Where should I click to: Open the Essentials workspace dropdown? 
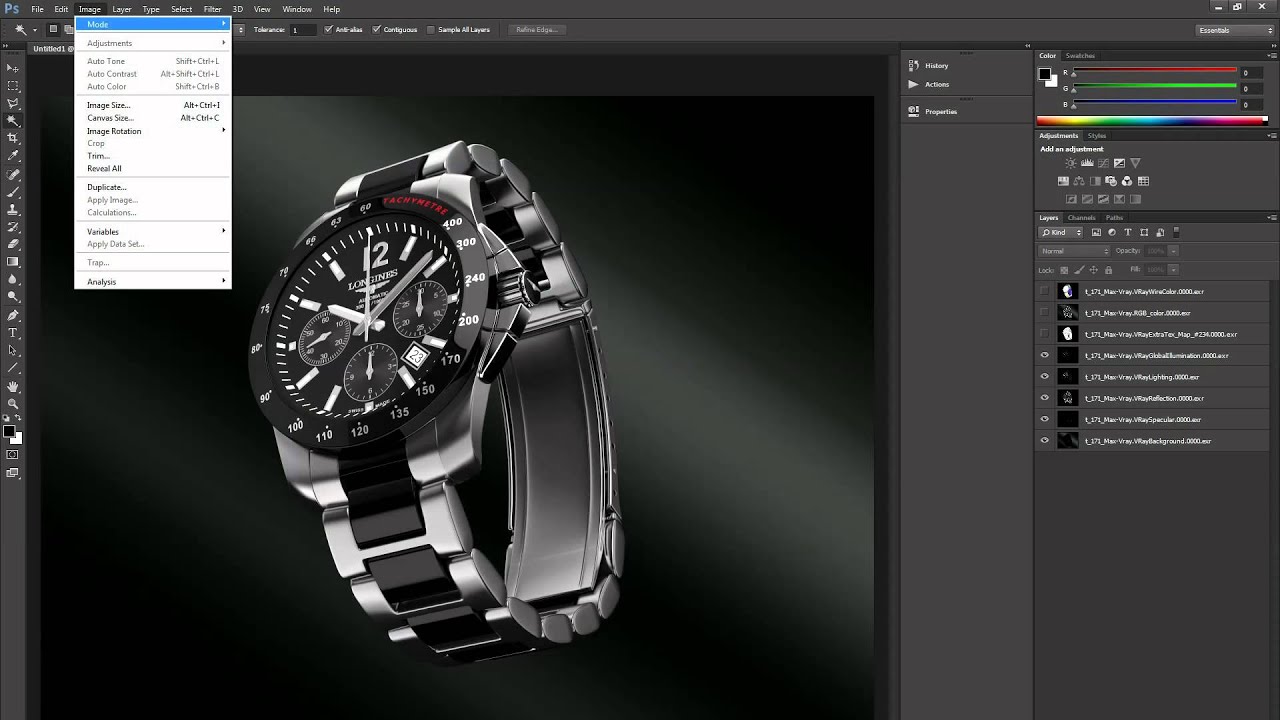click(1235, 30)
